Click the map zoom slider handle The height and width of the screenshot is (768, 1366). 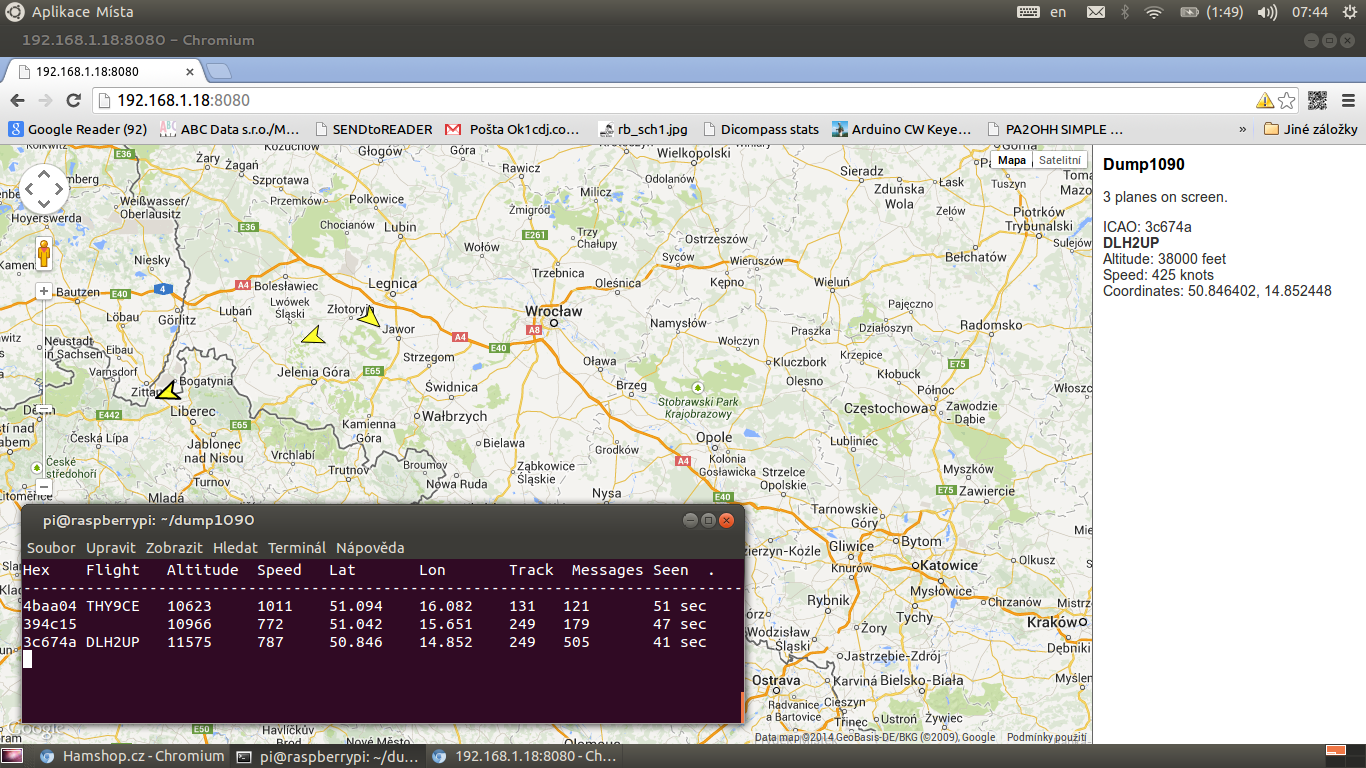pos(44,409)
